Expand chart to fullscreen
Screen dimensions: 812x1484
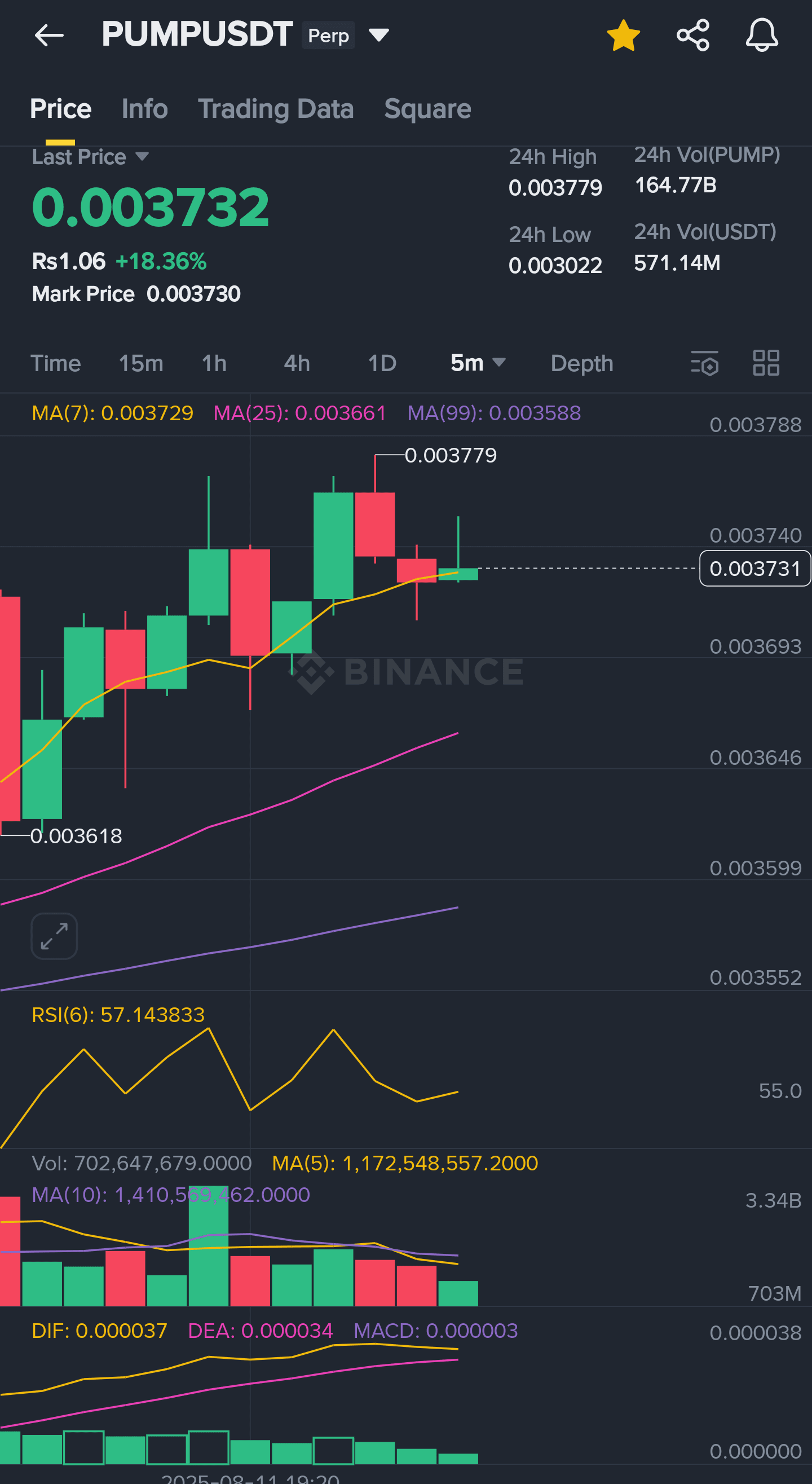[x=54, y=936]
